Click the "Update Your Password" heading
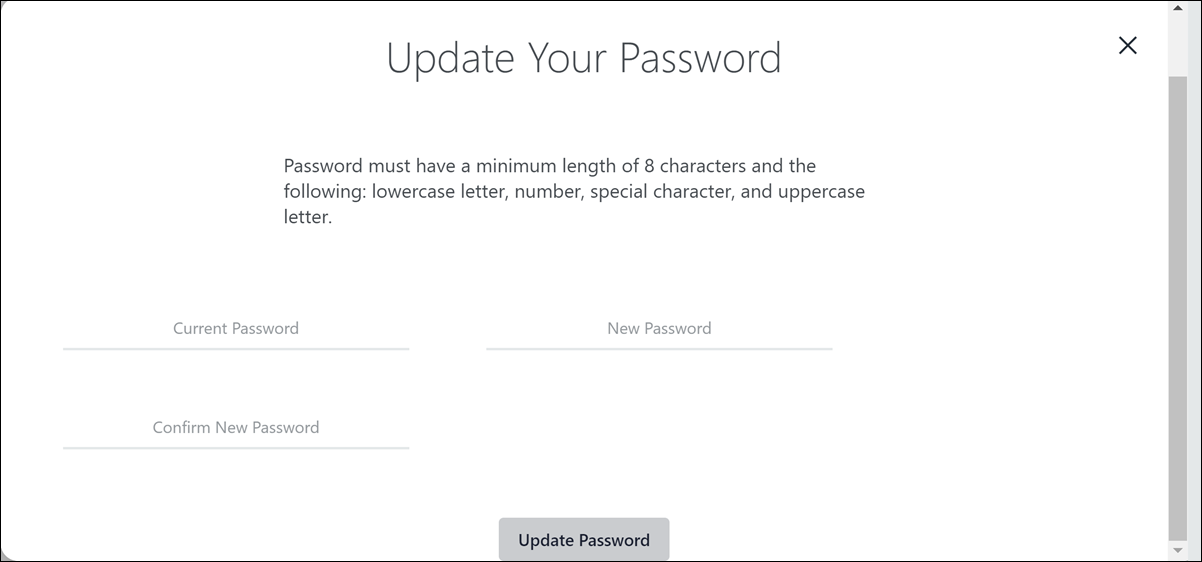This screenshot has height=562, width=1202. tap(584, 58)
